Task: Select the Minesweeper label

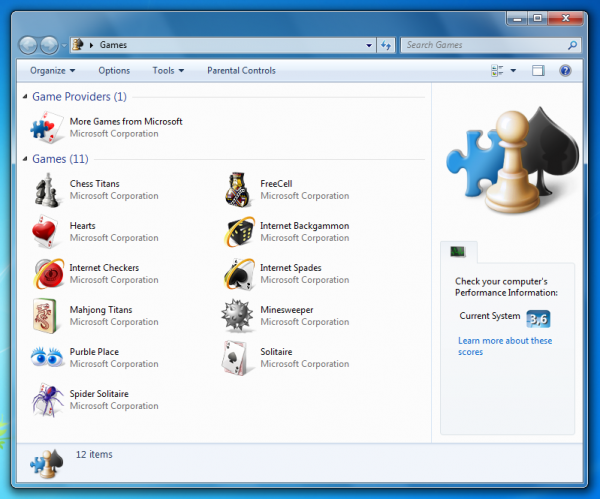Action: click(x=287, y=310)
